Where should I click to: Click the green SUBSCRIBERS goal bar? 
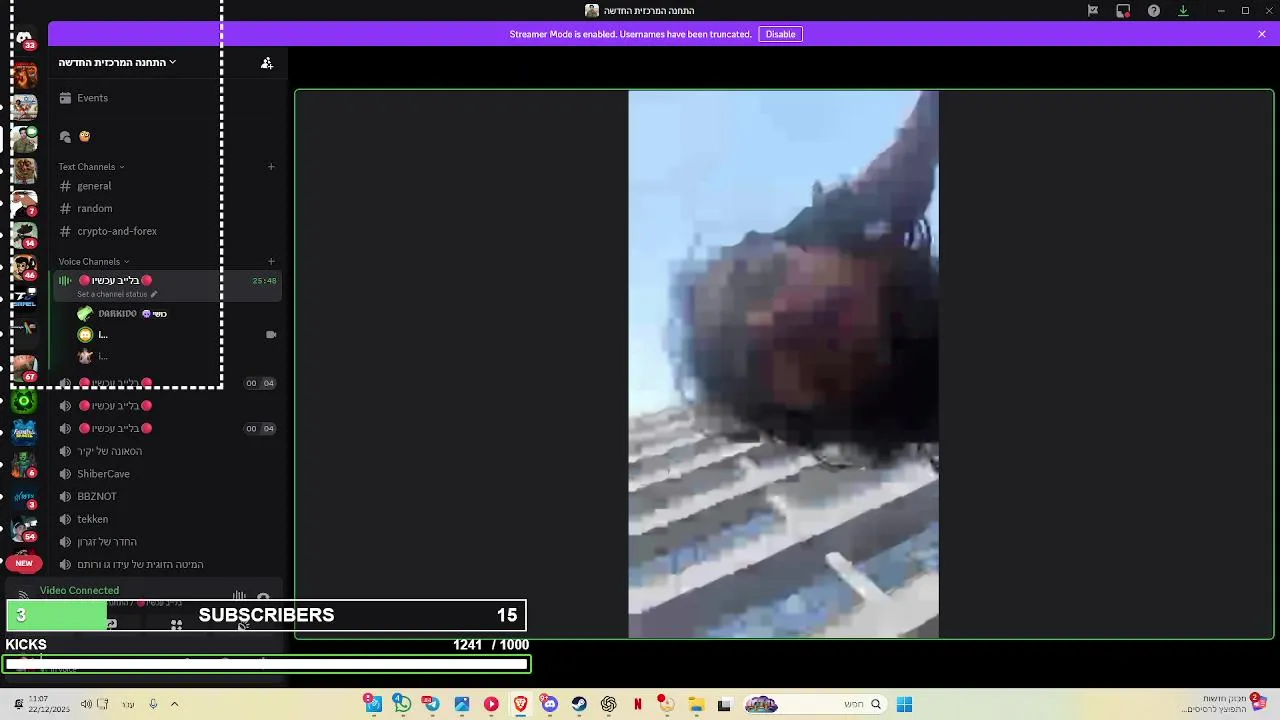coord(266,615)
